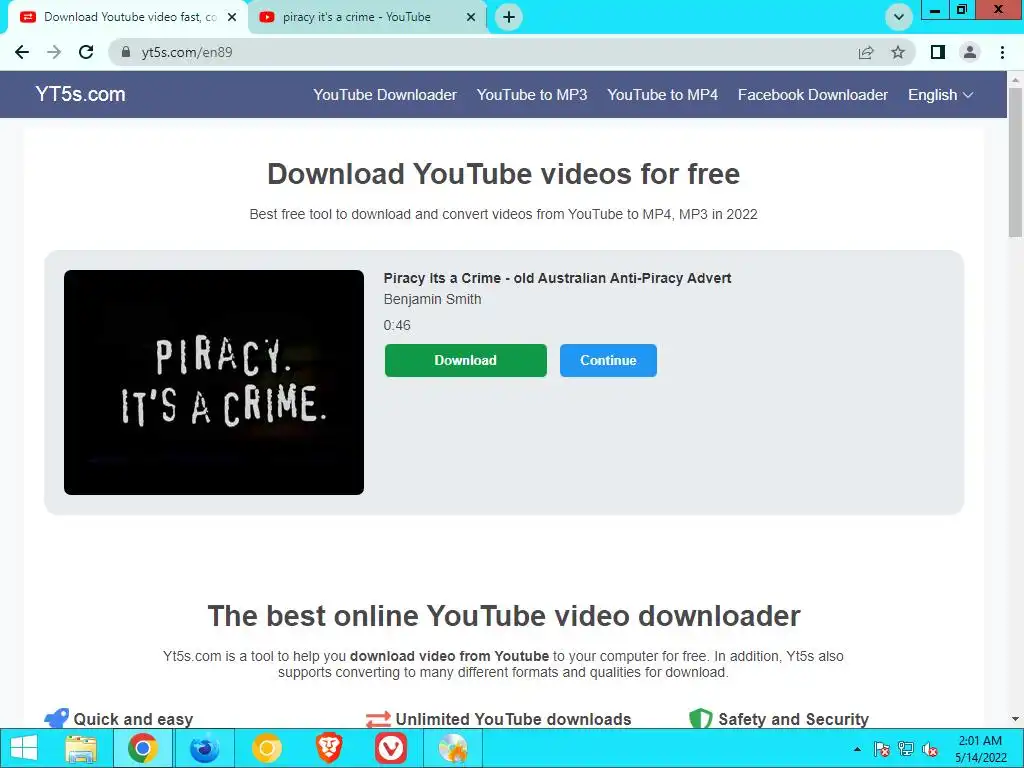Screen dimensions: 1024x768
Task: Click the network tray icon
Action: (x=905, y=749)
